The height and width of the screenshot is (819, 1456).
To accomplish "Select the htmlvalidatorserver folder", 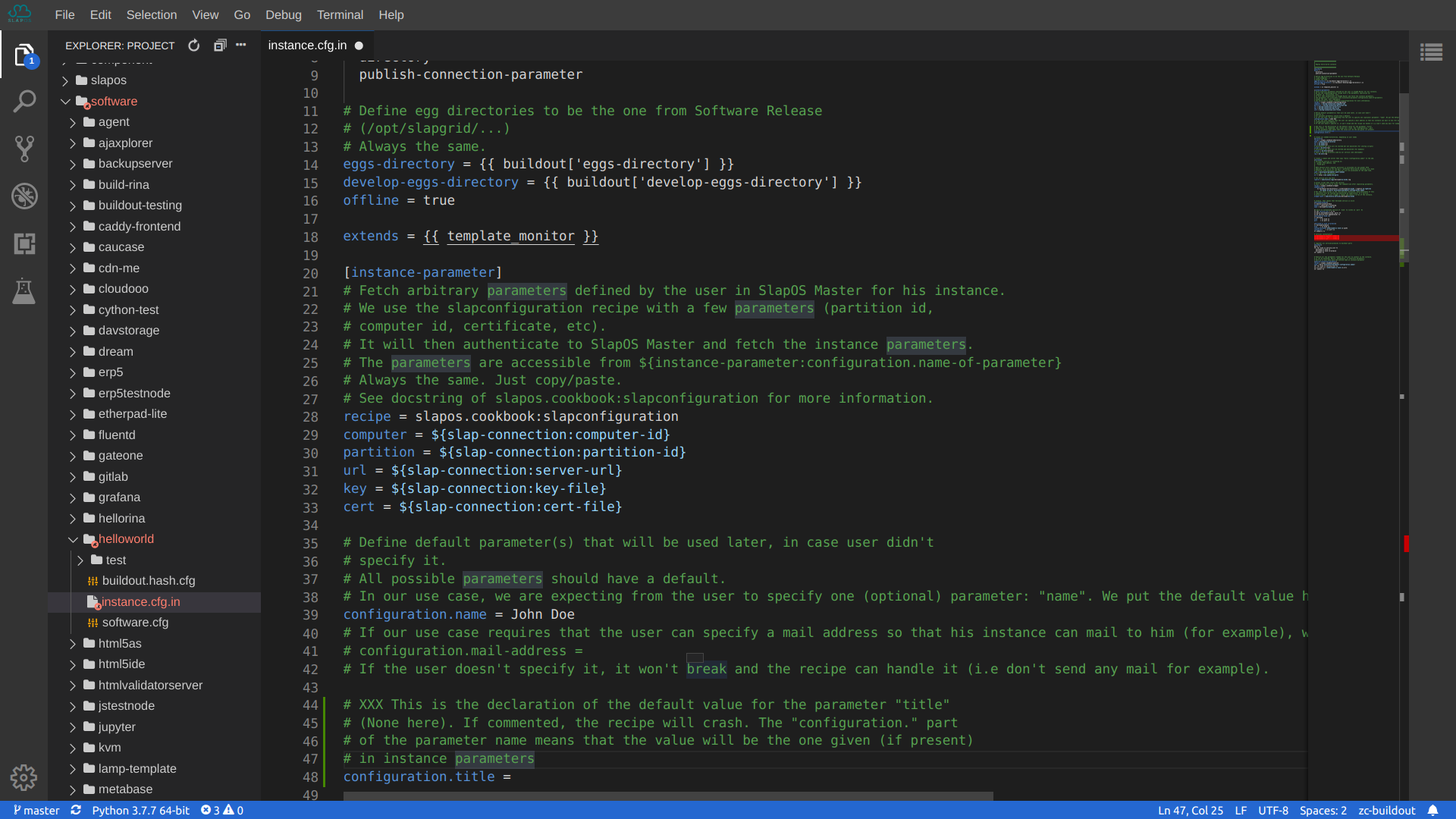I will [155, 685].
